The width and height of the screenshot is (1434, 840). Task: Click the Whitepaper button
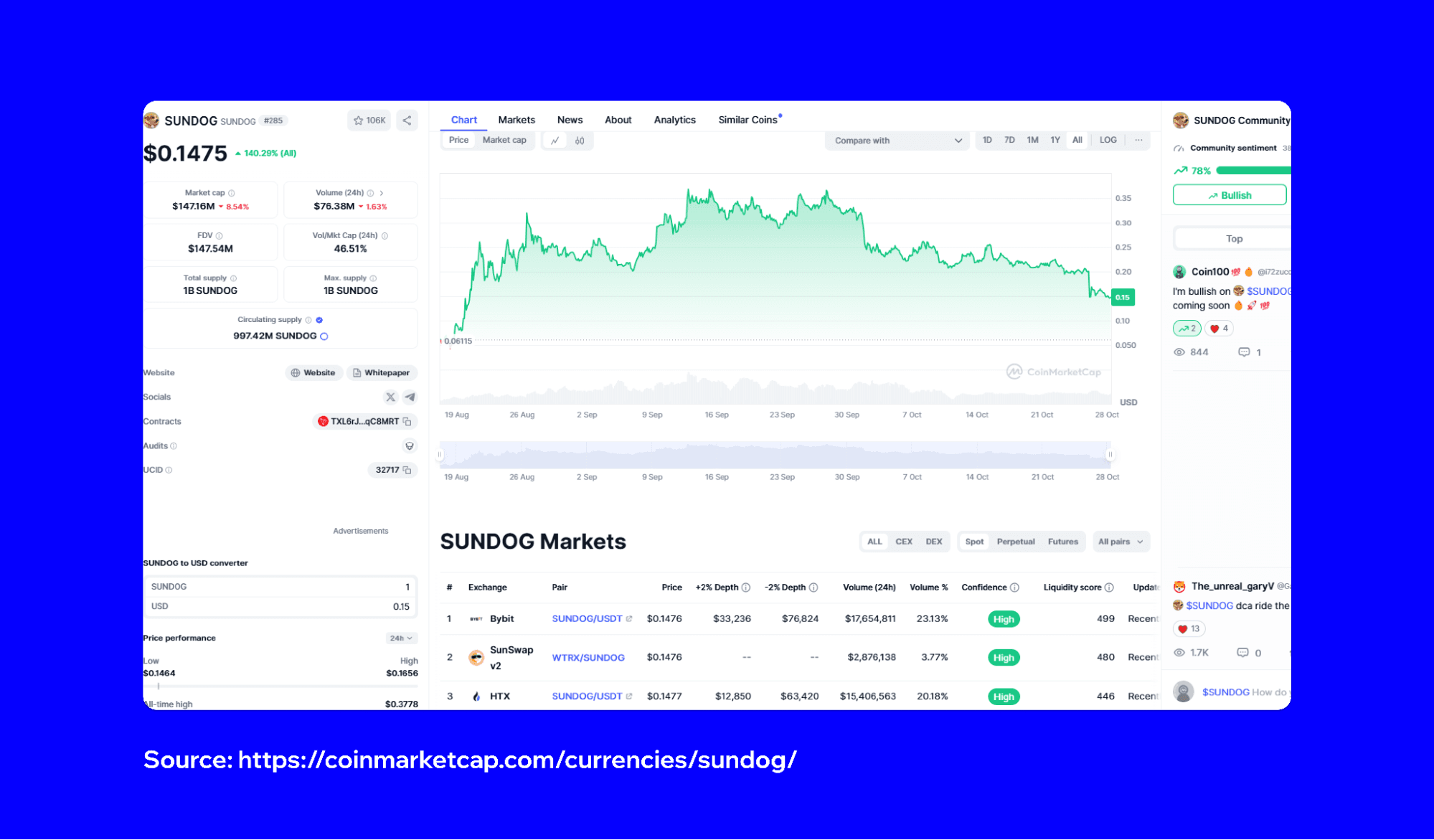382,373
